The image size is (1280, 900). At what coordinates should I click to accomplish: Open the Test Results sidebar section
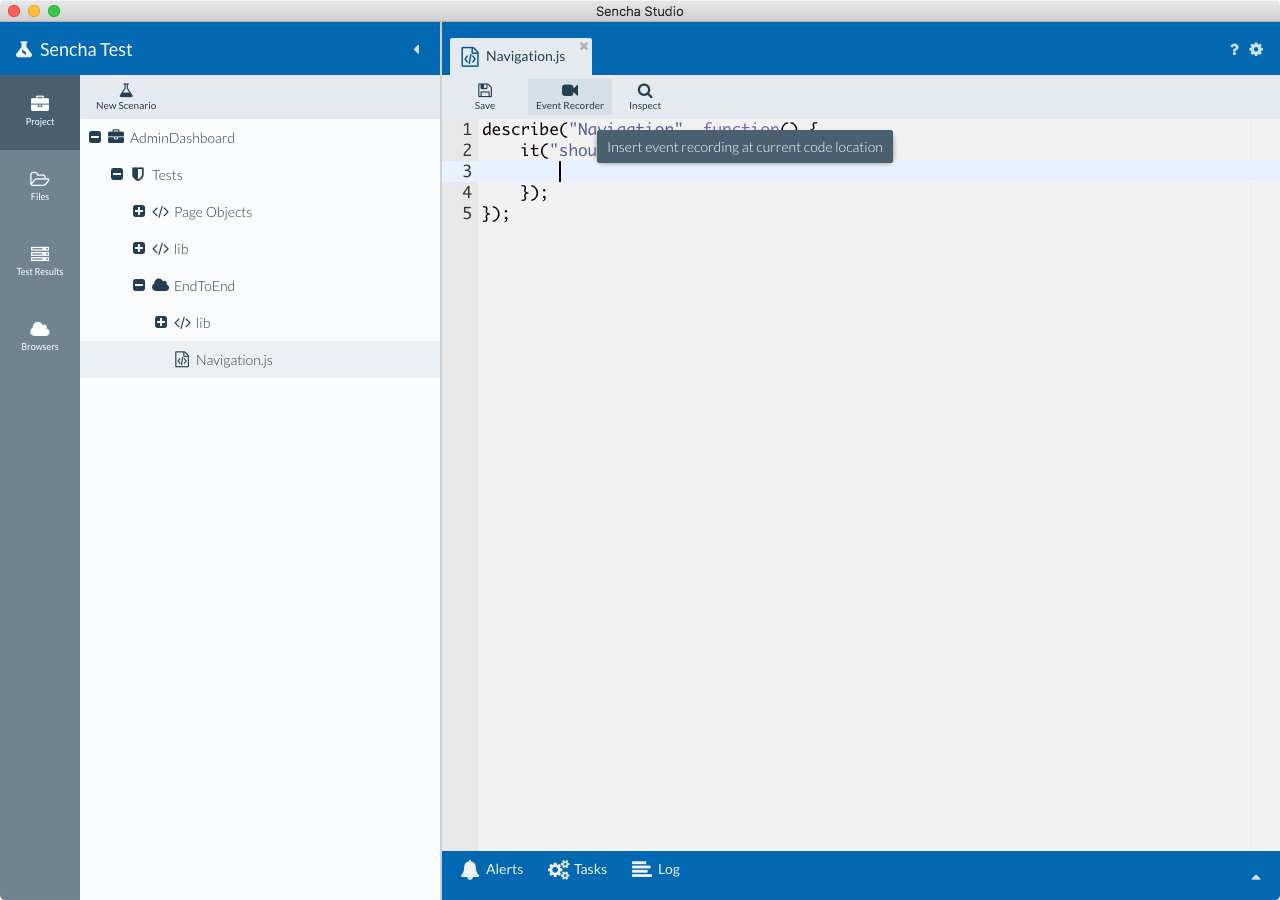[40, 262]
